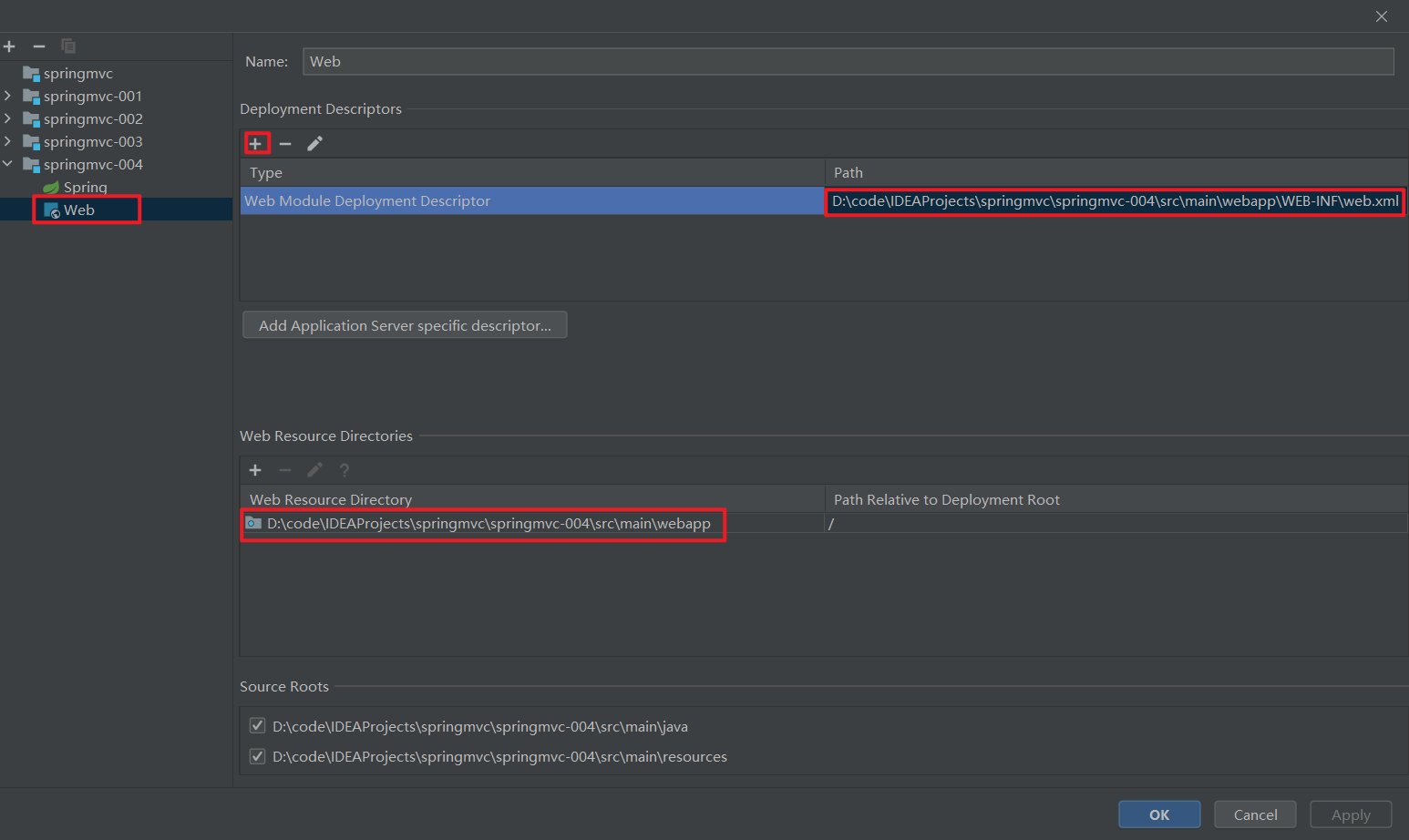Image resolution: width=1409 pixels, height=840 pixels.
Task: Remove the selected deployment descriptor
Action: [285, 144]
